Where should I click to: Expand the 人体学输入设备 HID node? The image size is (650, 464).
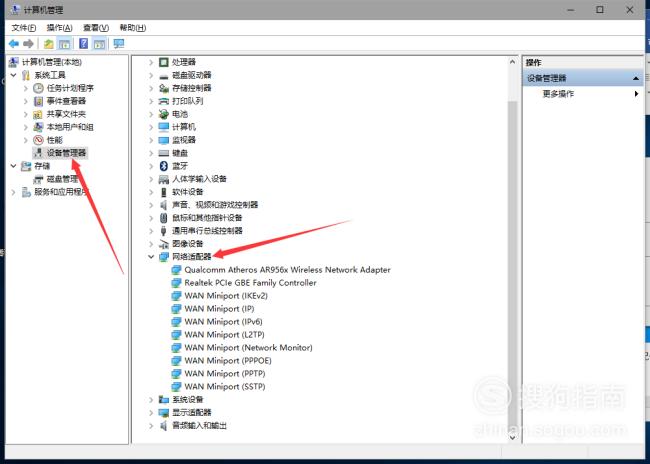(x=151, y=179)
